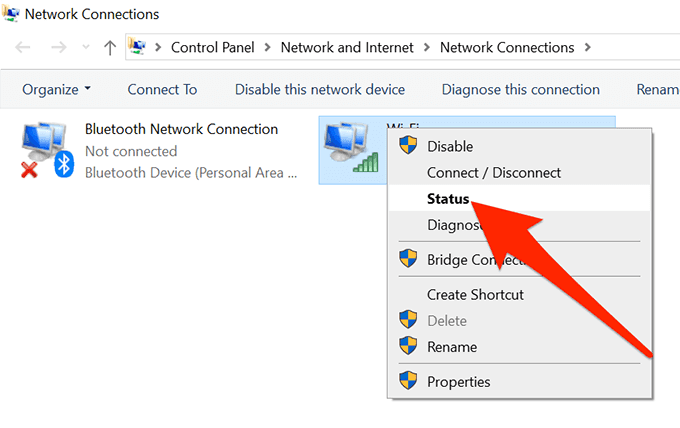
Task: Navigate back with the left arrow
Action: pyautogui.click(x=23, y=47)
